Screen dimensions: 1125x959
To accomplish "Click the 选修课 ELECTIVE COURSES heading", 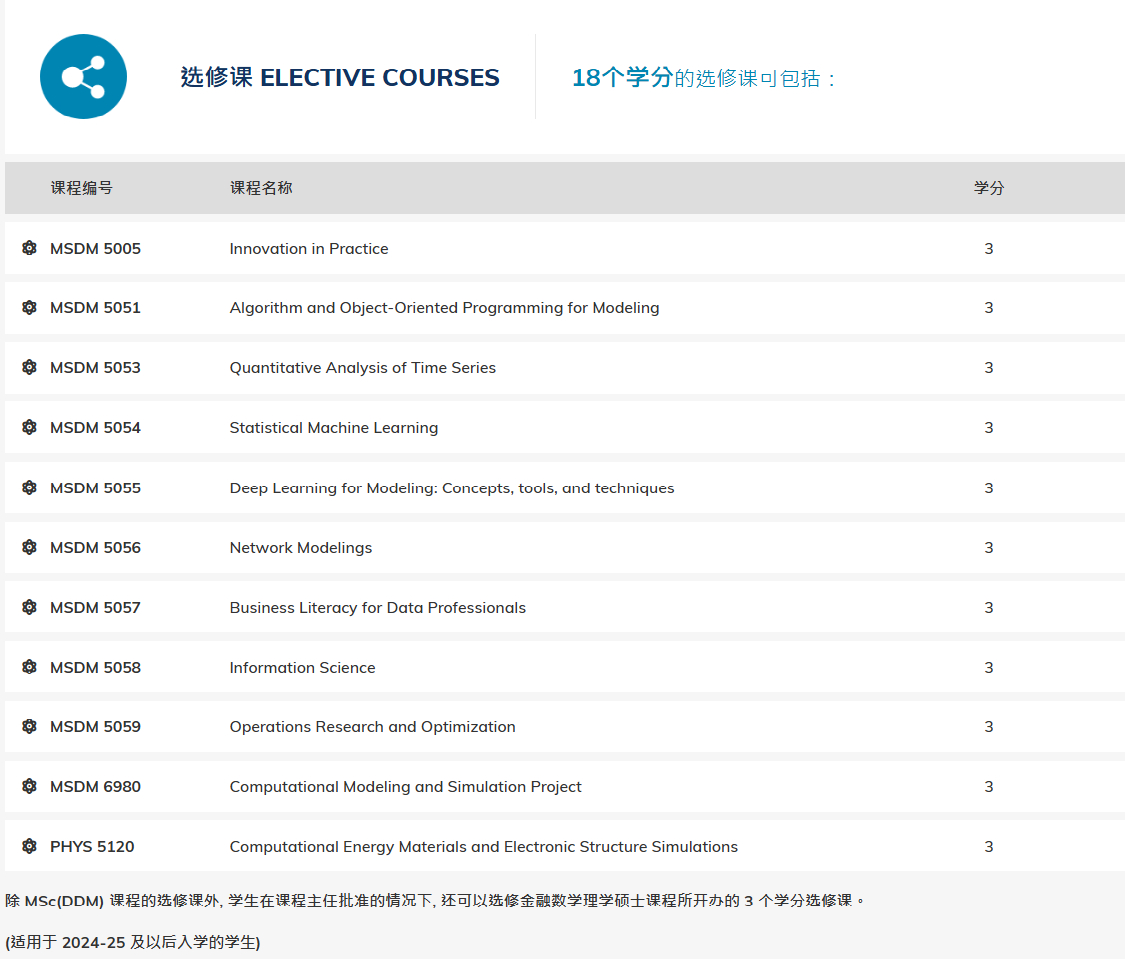I will (x=340, y=78).
